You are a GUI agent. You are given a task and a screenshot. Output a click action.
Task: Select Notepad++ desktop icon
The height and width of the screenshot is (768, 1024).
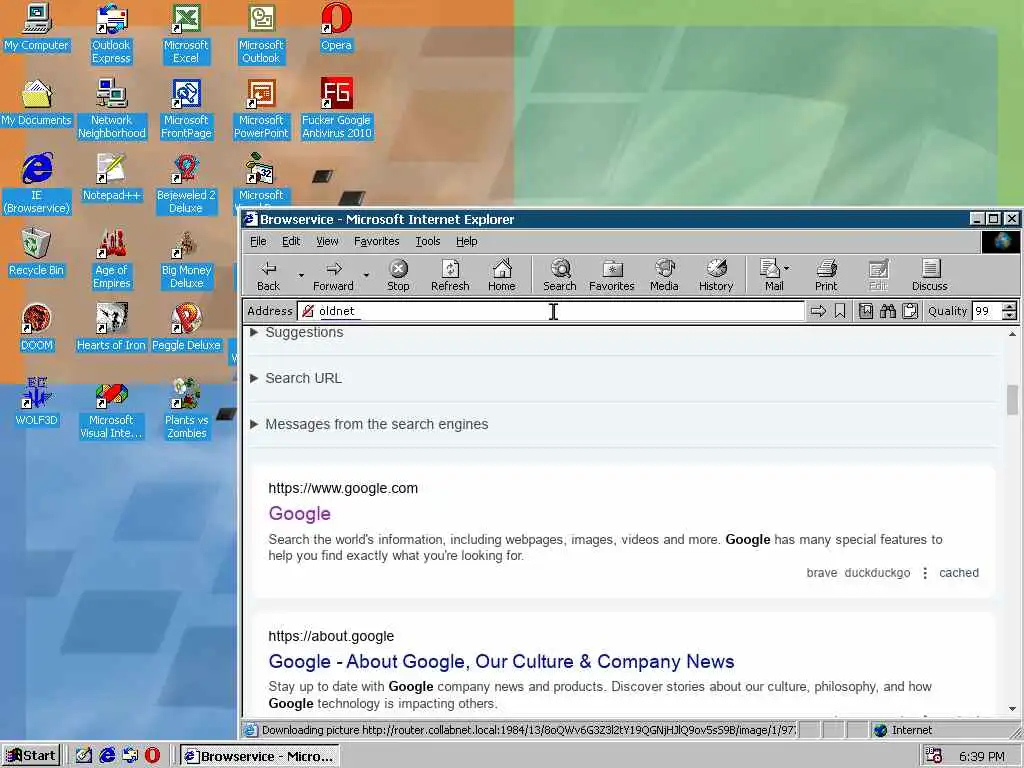pos(111,178)
